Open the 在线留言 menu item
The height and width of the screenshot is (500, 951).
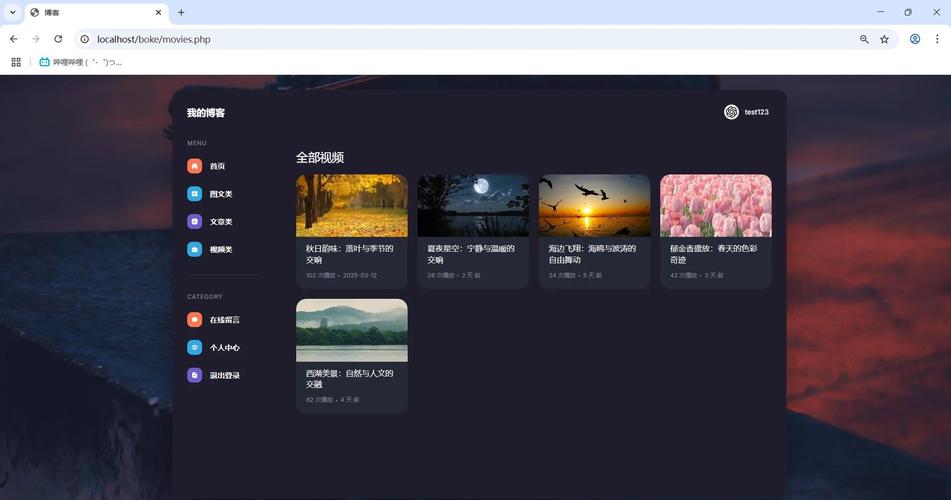(224, 319)
